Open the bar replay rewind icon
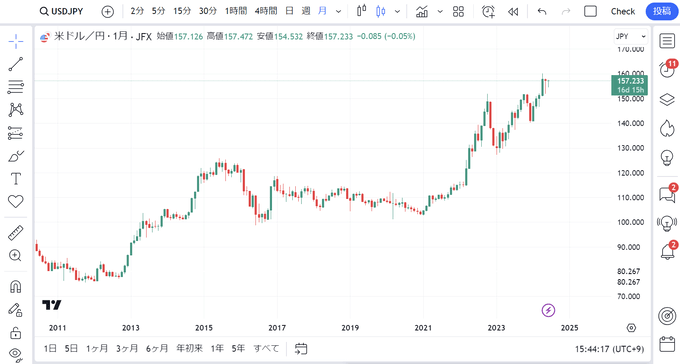The image size is (680, 364). pyautogui.click(x=513, y=12)
